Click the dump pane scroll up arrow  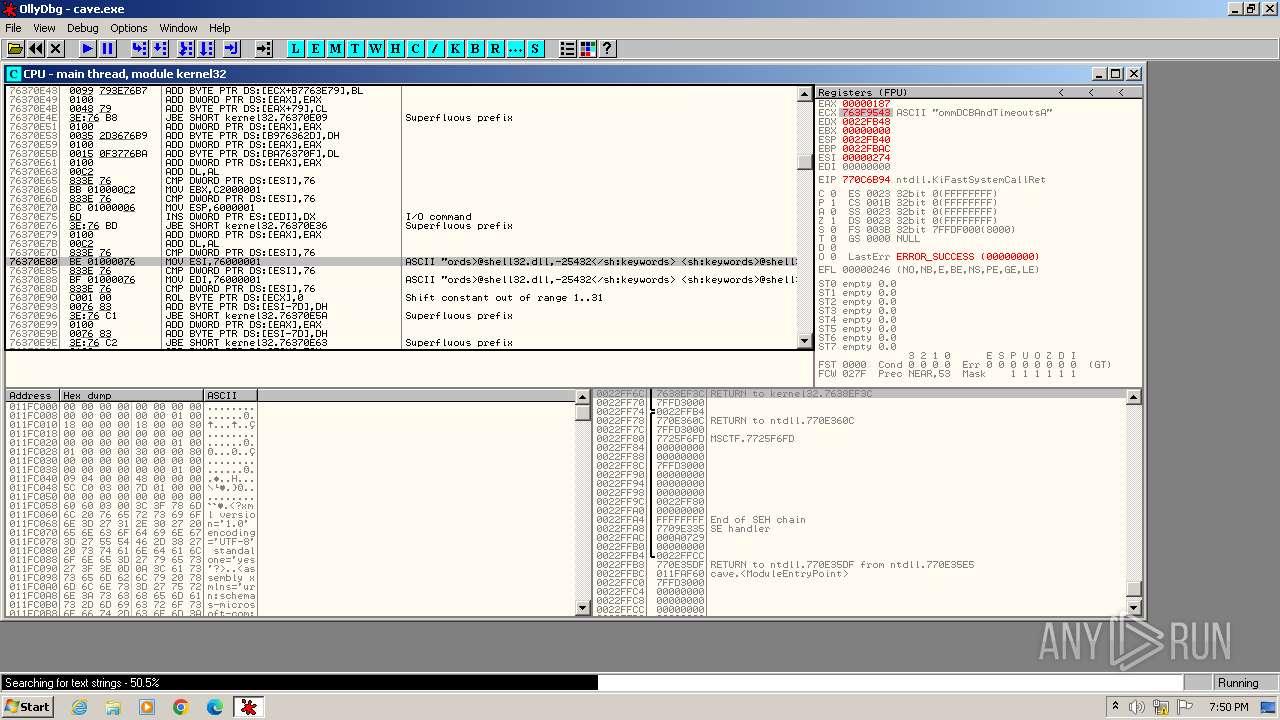(583, 397)
